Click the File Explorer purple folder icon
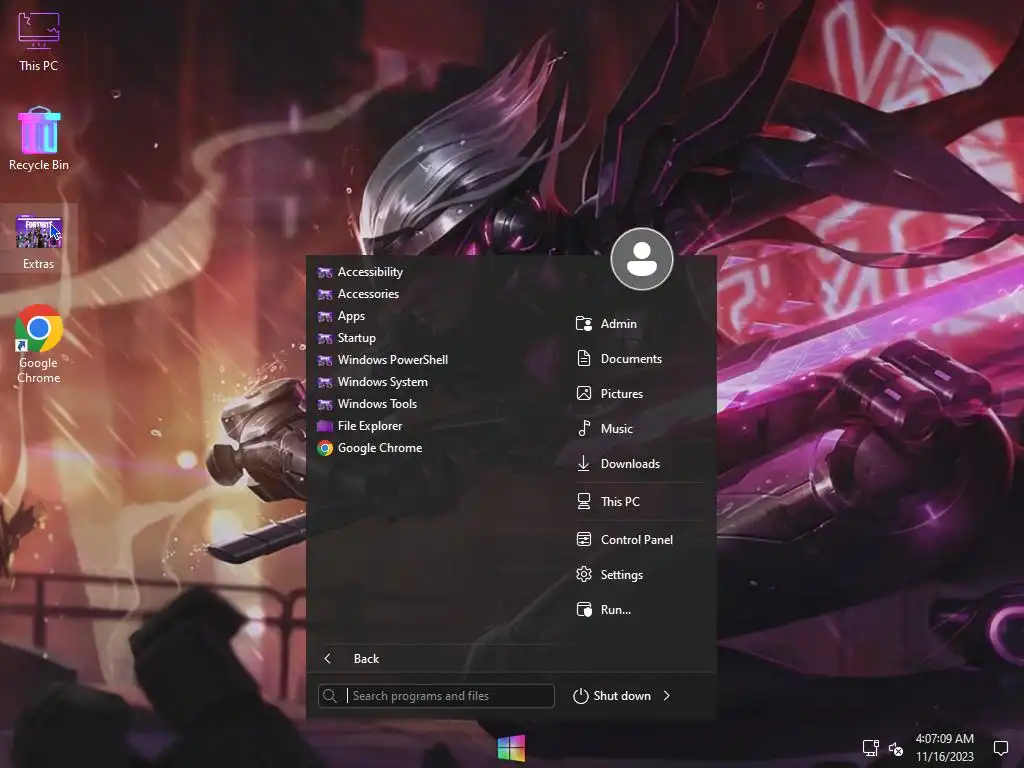The image size is (1024, 768). coord(325,426)
